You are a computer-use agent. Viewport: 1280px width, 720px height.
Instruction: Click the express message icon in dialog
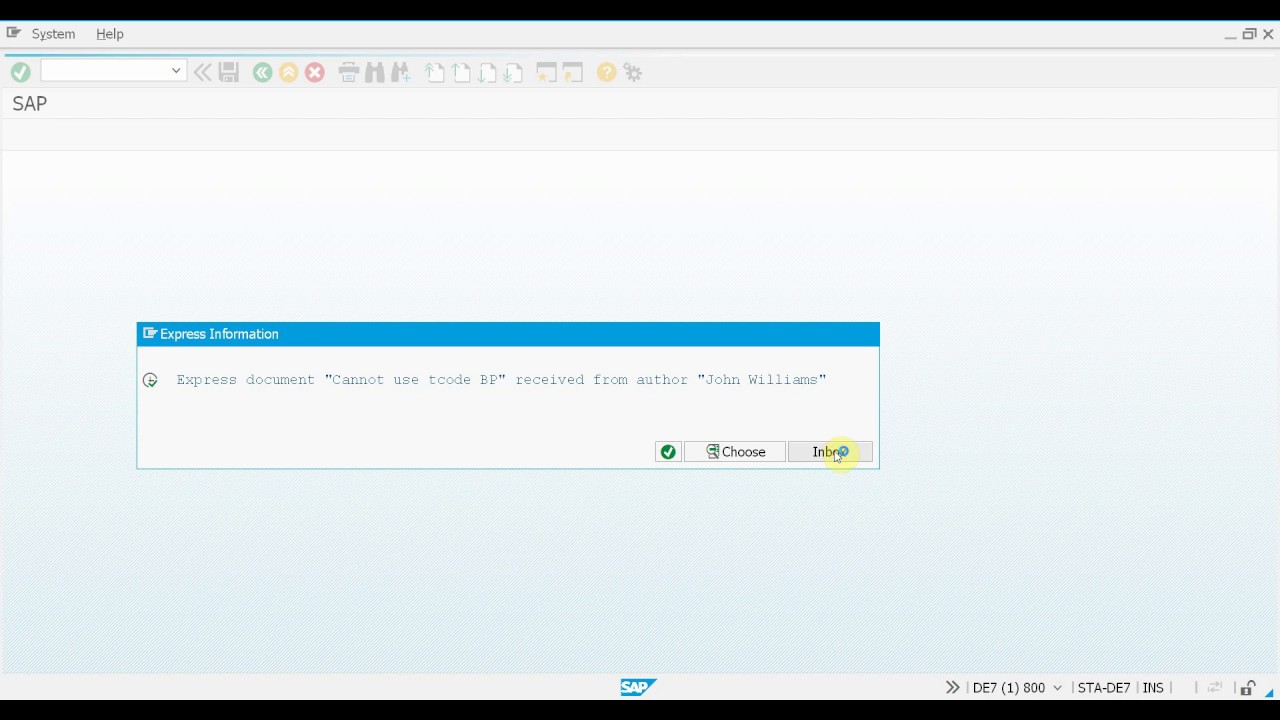pos(150,380)
